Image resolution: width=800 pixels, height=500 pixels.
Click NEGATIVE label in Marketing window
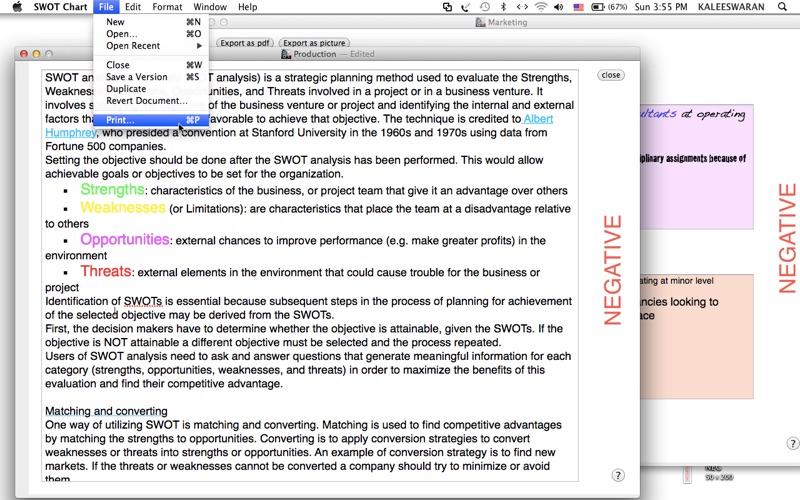click(x=787, y=238)
